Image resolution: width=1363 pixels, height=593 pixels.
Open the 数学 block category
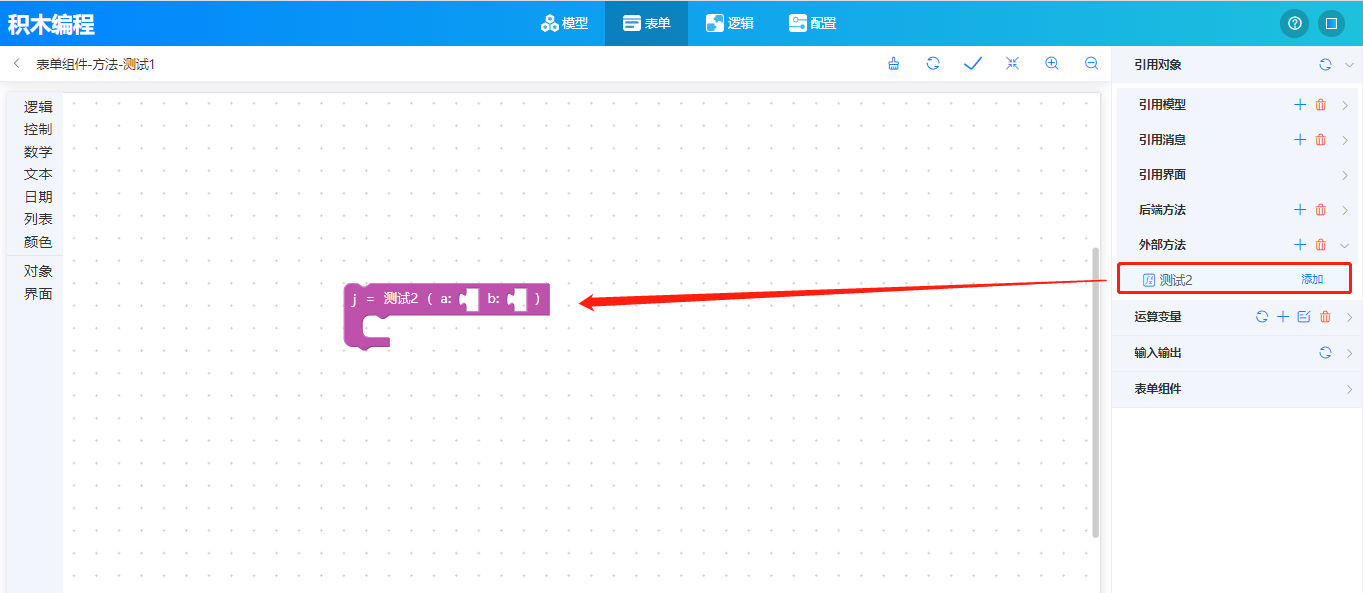(38, 152)
